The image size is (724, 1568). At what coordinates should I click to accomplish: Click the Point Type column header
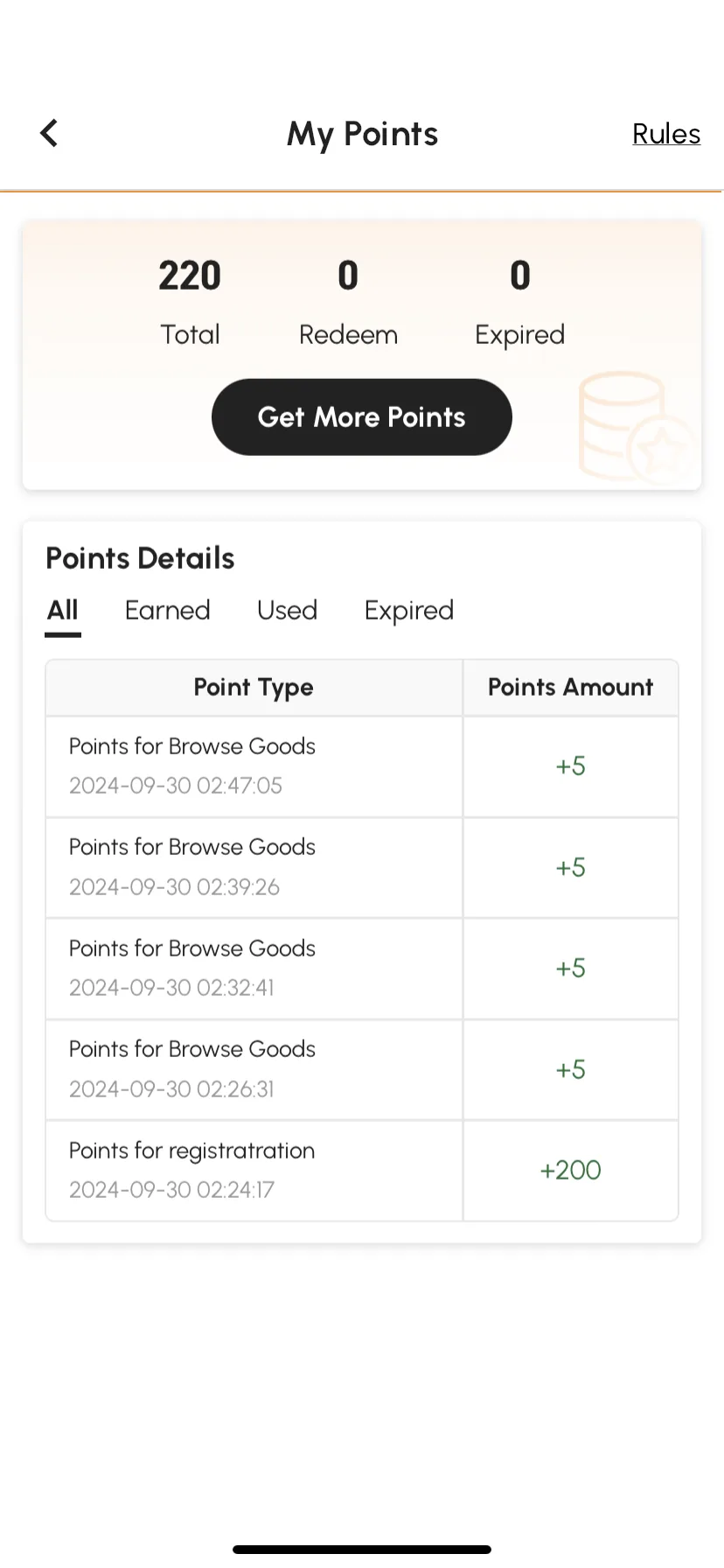[254, 688]
